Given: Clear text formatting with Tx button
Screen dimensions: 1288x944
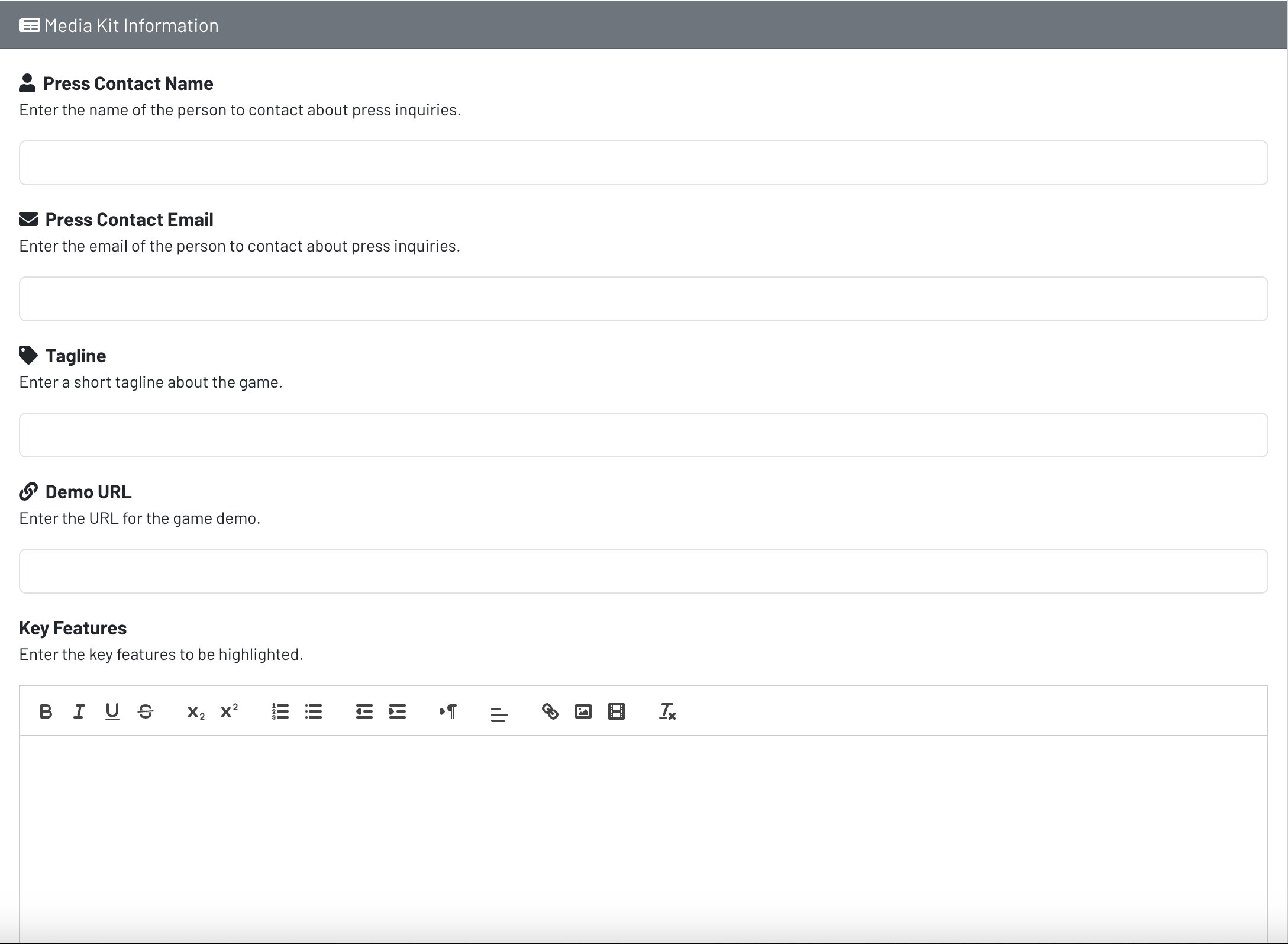Looking at the screenshot, I should point(667,711).
